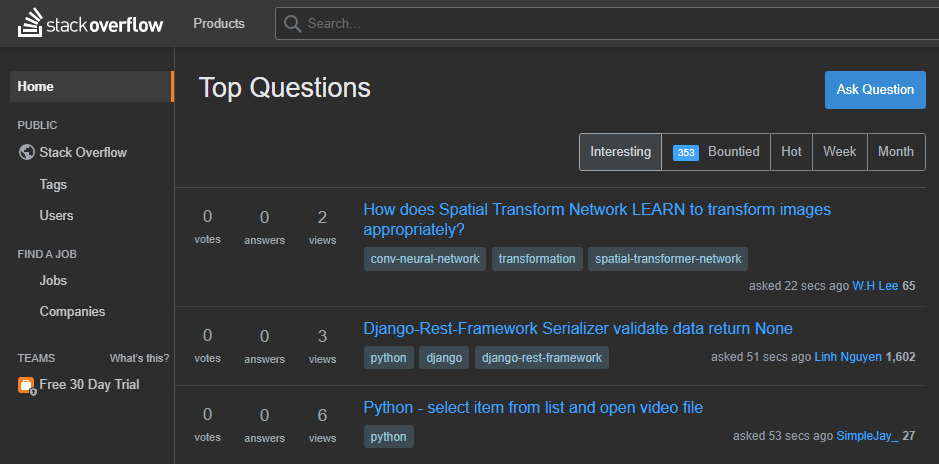This screenshot has height=464, width=939.
Task: Click the orange Teams briefcase icon
Action: point(26,385)
